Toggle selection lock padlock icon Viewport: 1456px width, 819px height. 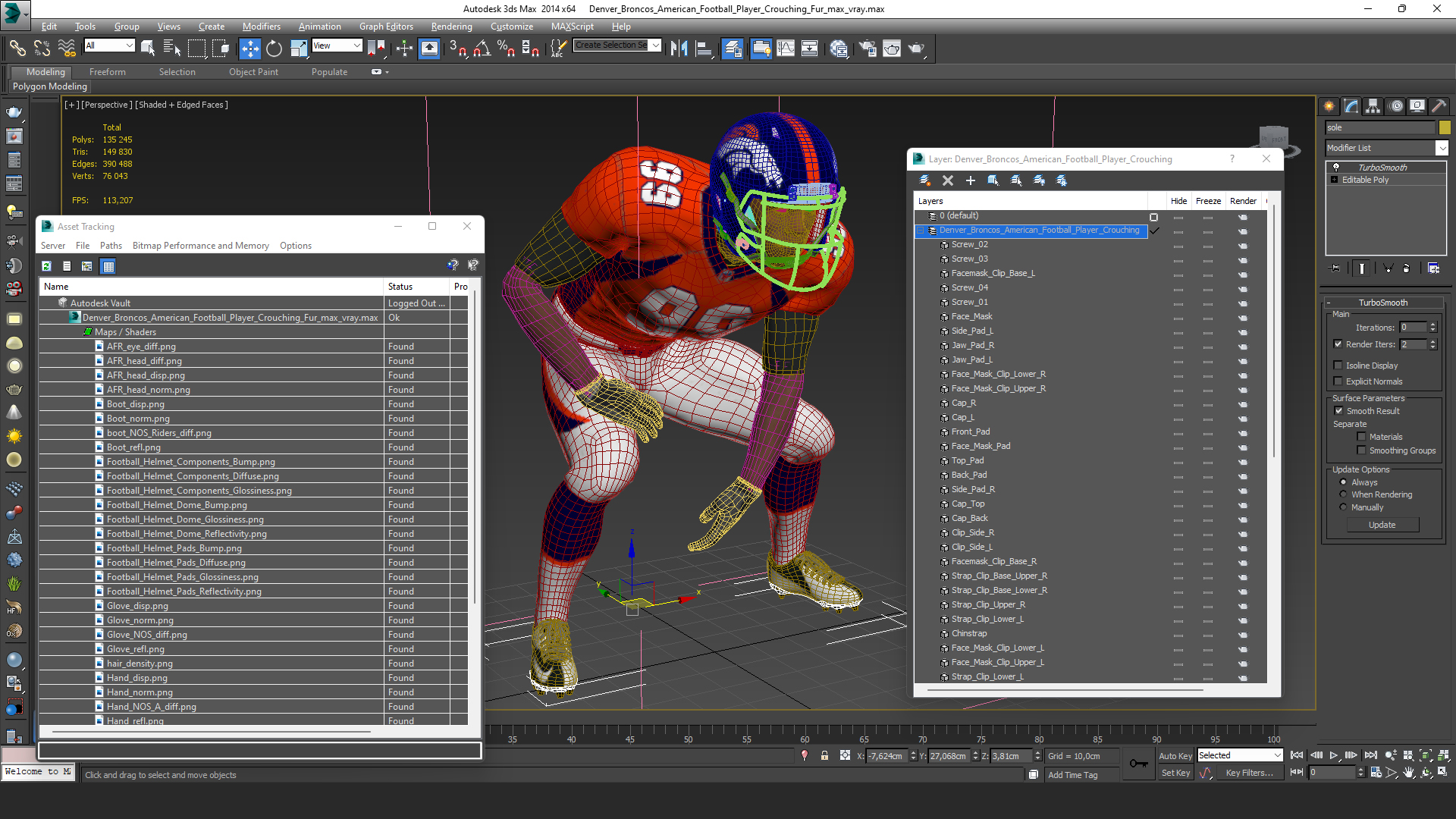pyautogui.click(x=824, y=756)
